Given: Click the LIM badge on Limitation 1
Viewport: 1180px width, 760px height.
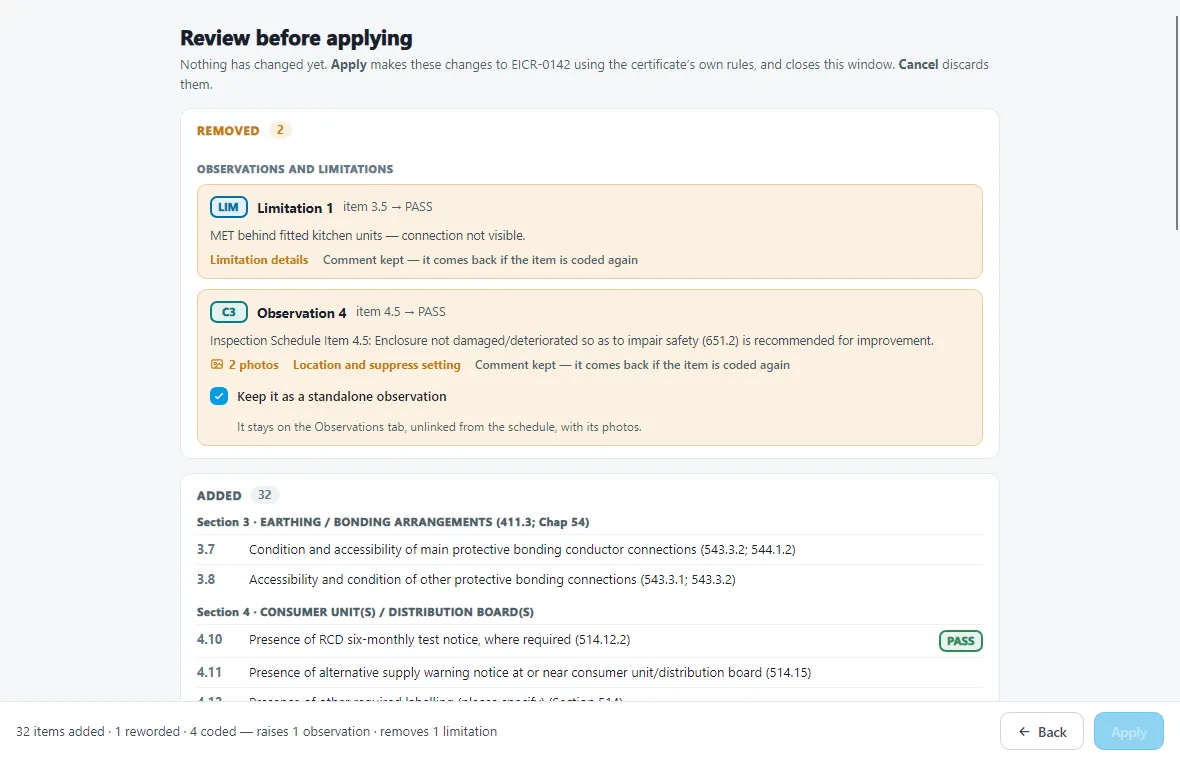Looking at the screenshot, I should pyautogui.click(x=228, y=207).
